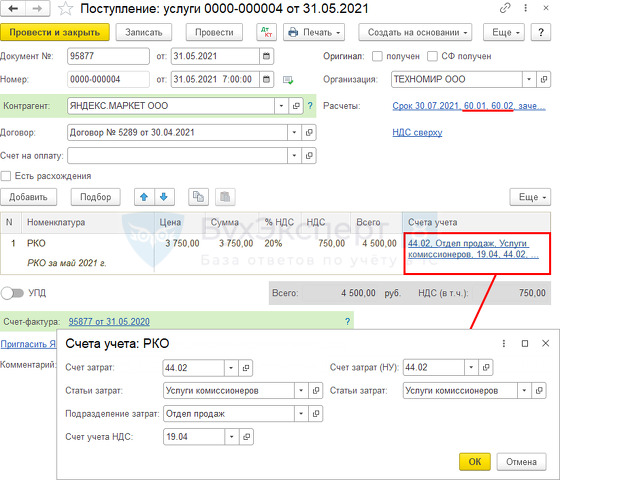640x480 pixels.
Task: Expand the Организация dropdown
Action: pyautogui.click(x=529, y=80)
